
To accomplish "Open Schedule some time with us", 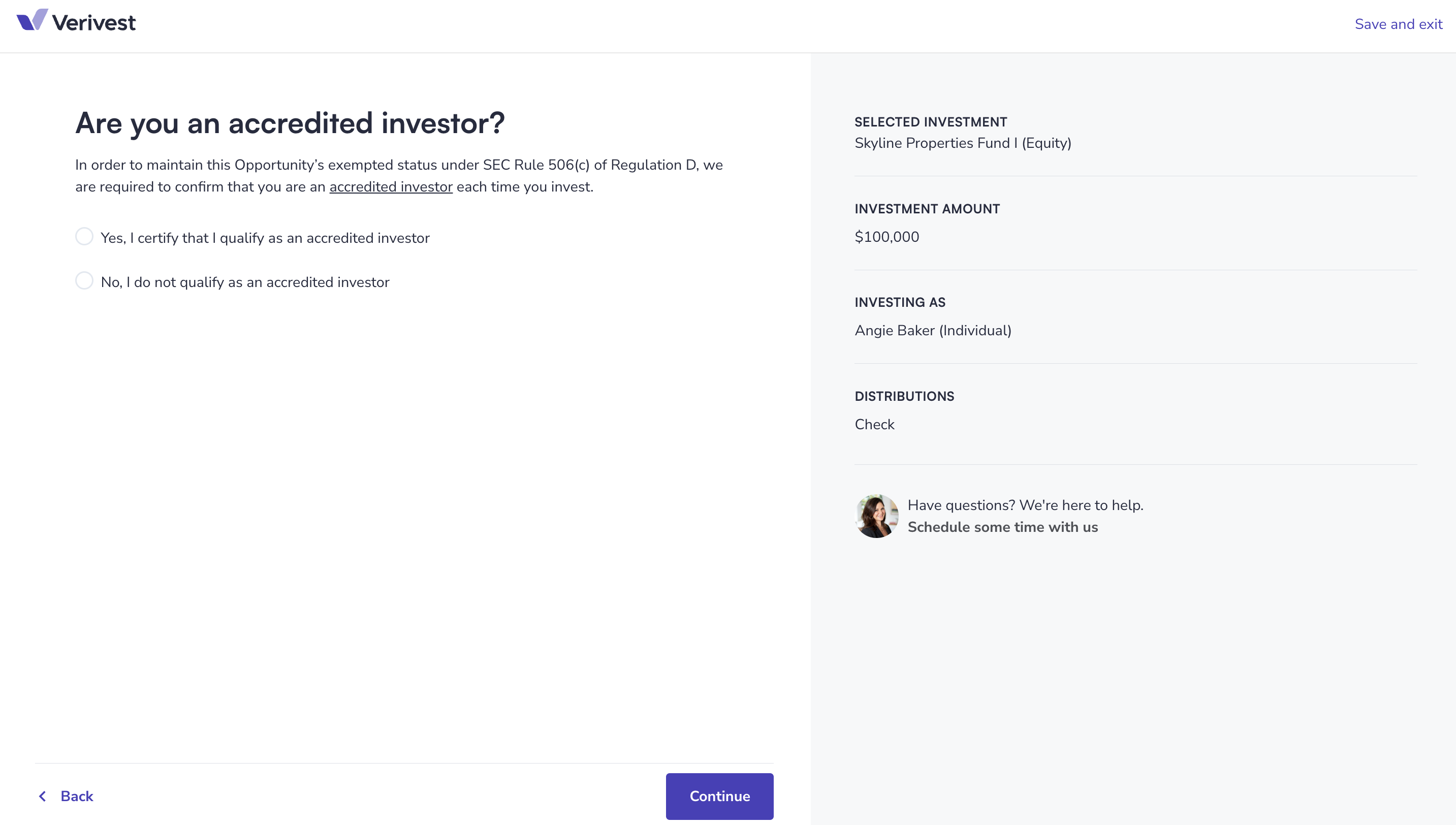I will 1003,527.
